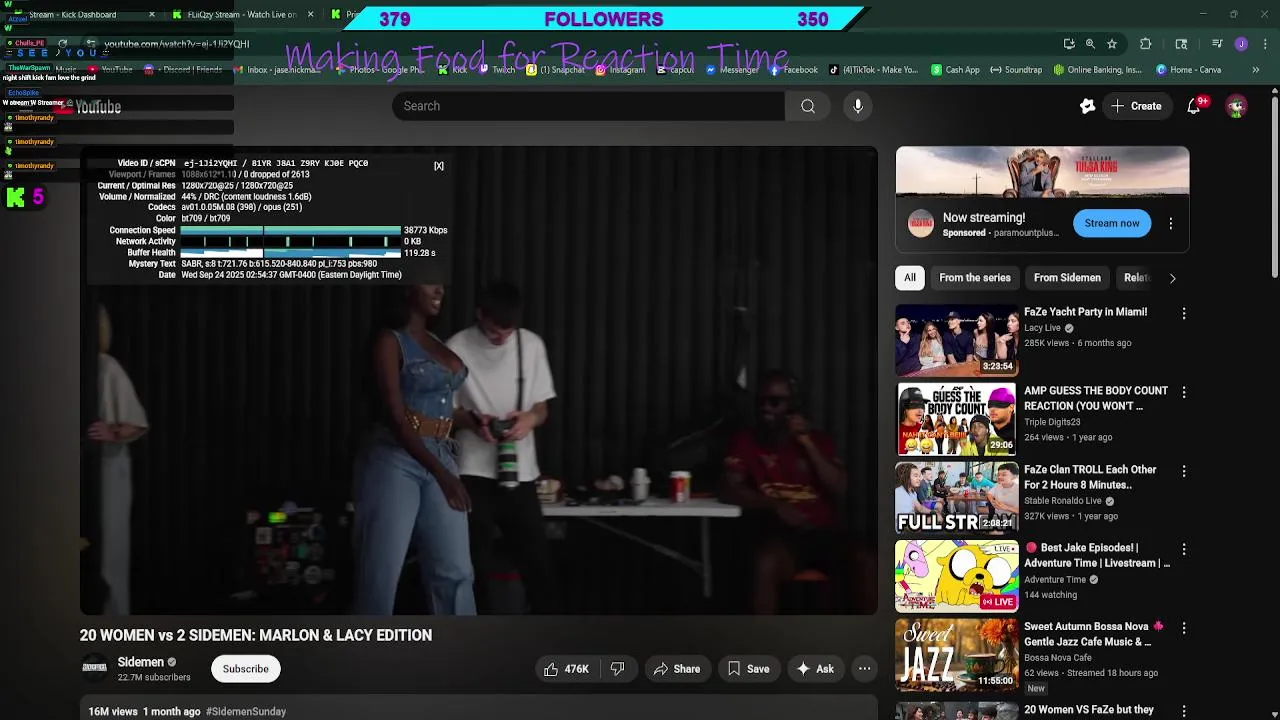The width and height of the screenshot is (1280, 720).
Task: Open Facebook bookmark
Action: pos(793,70)
